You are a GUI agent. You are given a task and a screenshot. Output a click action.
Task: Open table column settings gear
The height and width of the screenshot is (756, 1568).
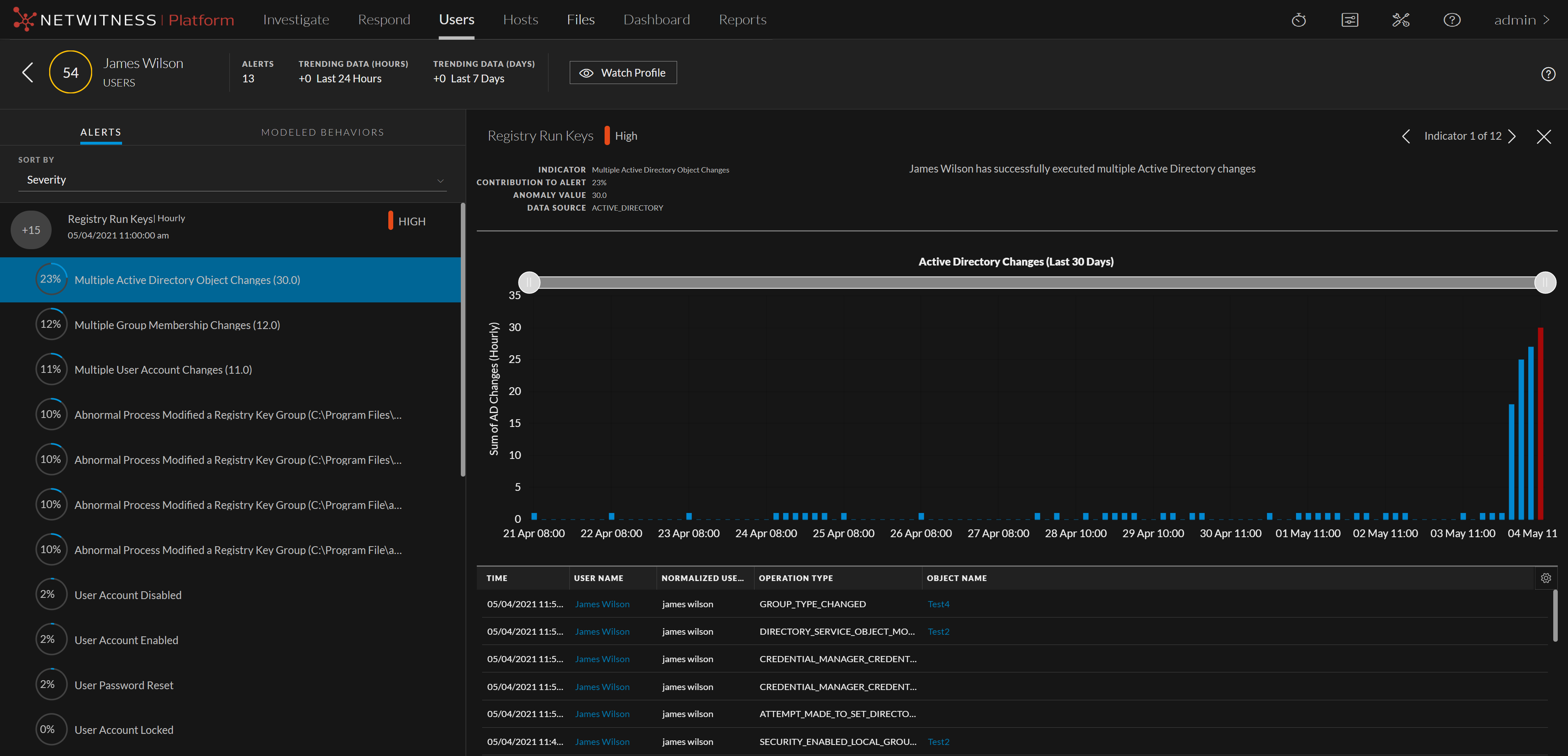1545,578
